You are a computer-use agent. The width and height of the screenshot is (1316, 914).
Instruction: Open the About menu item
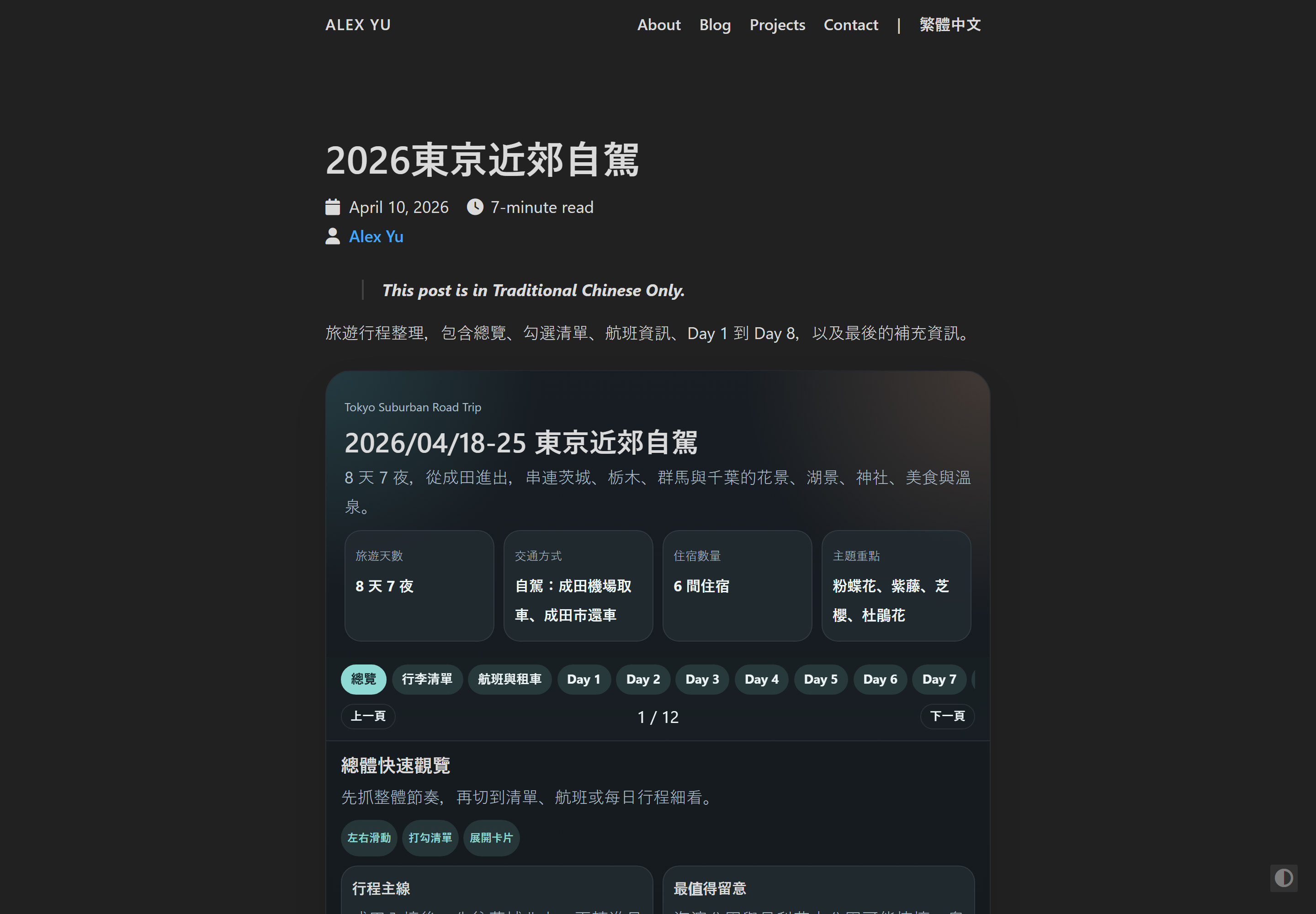pyautogui.click(x=658, y=25)
